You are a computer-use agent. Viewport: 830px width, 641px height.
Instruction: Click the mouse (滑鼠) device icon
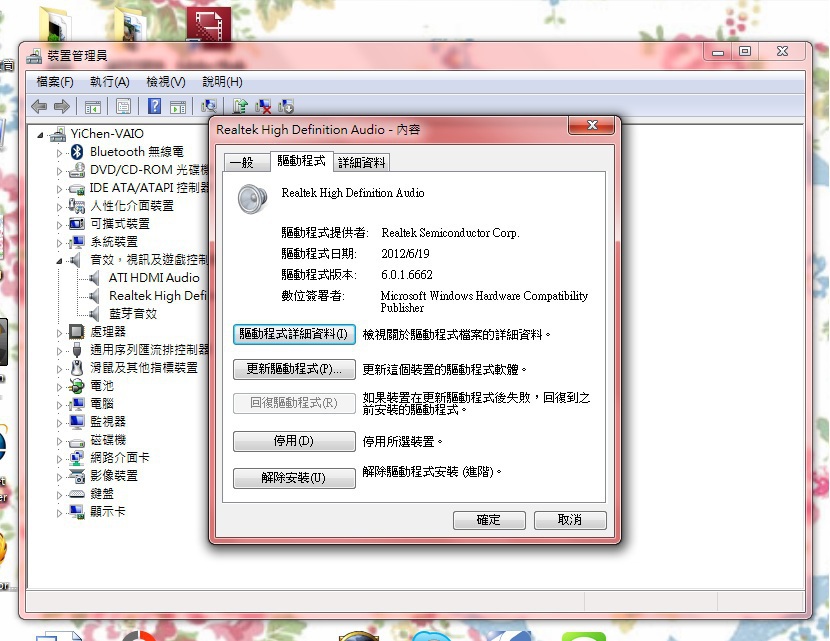(x=77, y=368)
